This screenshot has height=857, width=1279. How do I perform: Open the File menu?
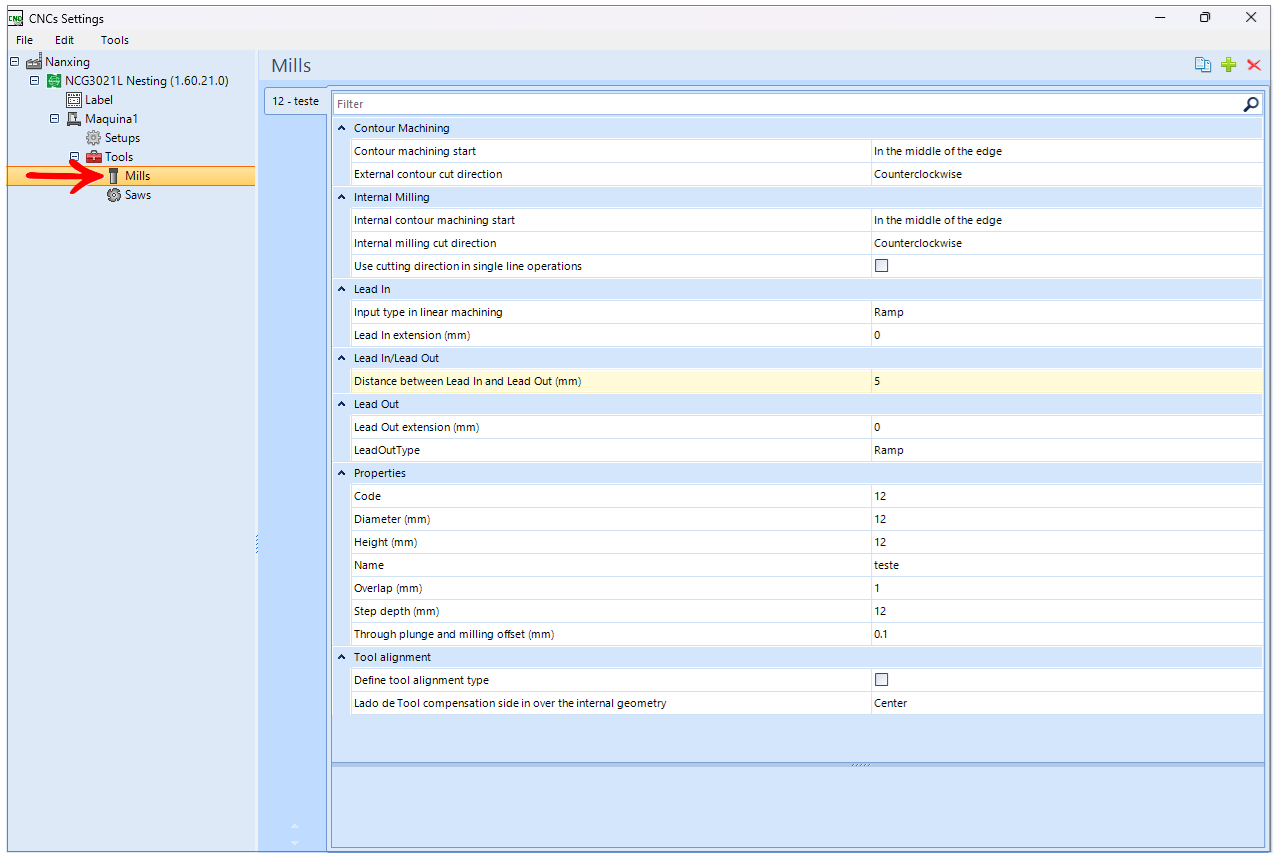(24, 40)
